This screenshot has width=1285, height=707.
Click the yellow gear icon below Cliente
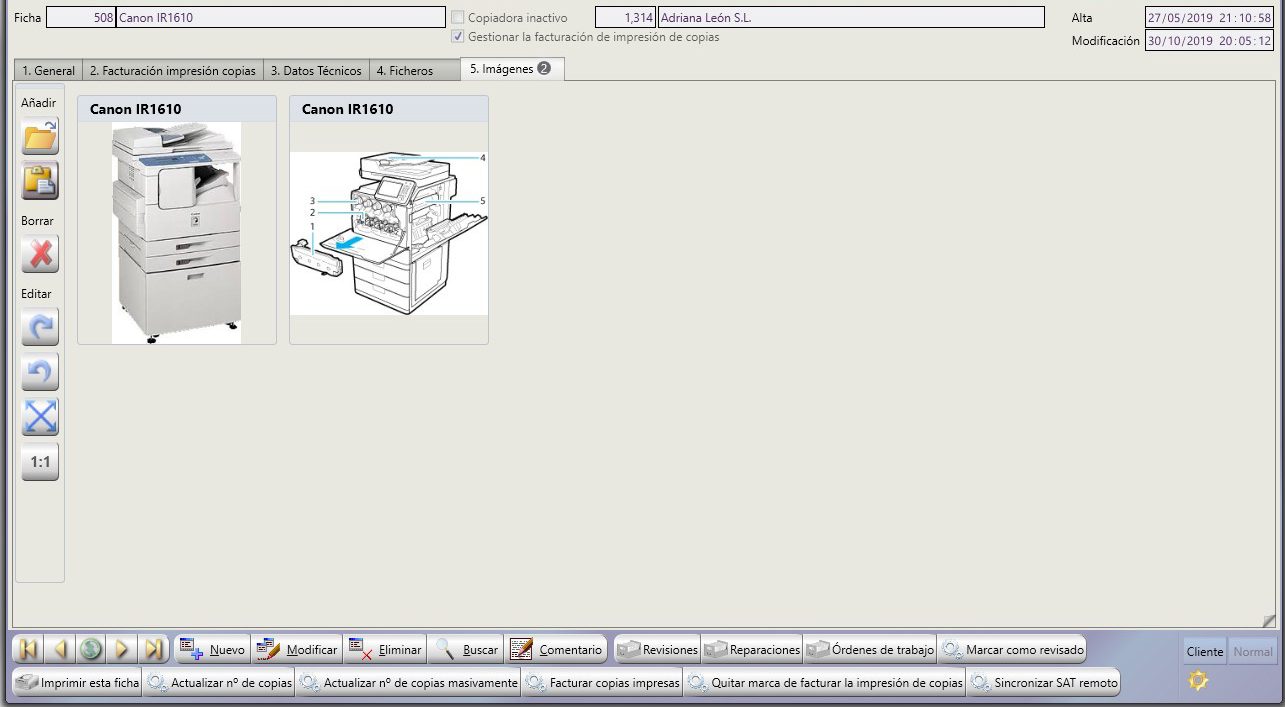click(1198, 681)
